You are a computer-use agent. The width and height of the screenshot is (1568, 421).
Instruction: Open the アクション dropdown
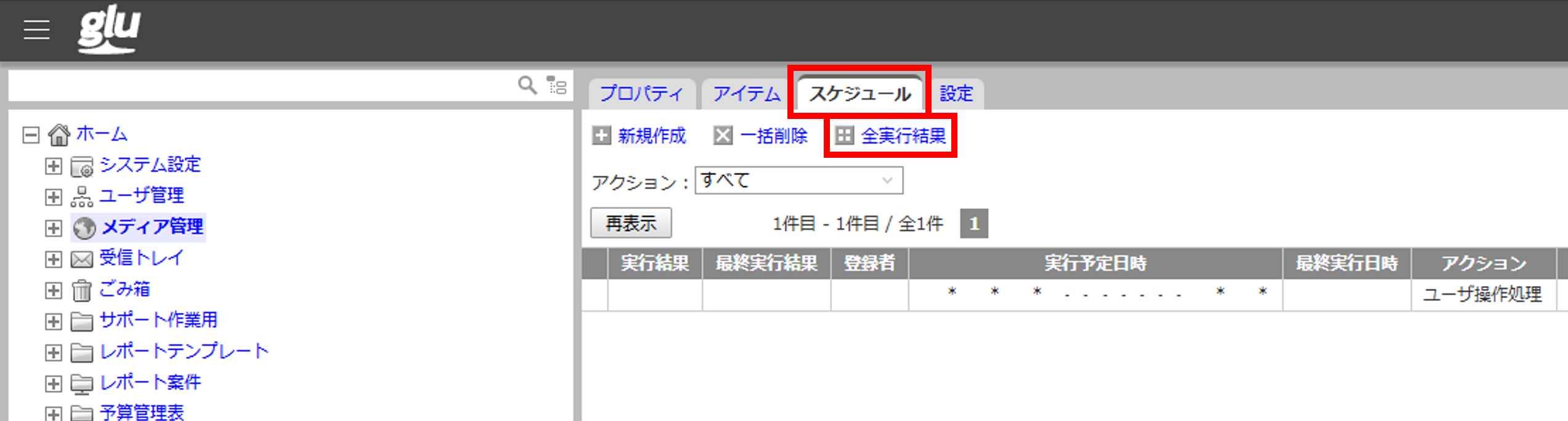798,181
